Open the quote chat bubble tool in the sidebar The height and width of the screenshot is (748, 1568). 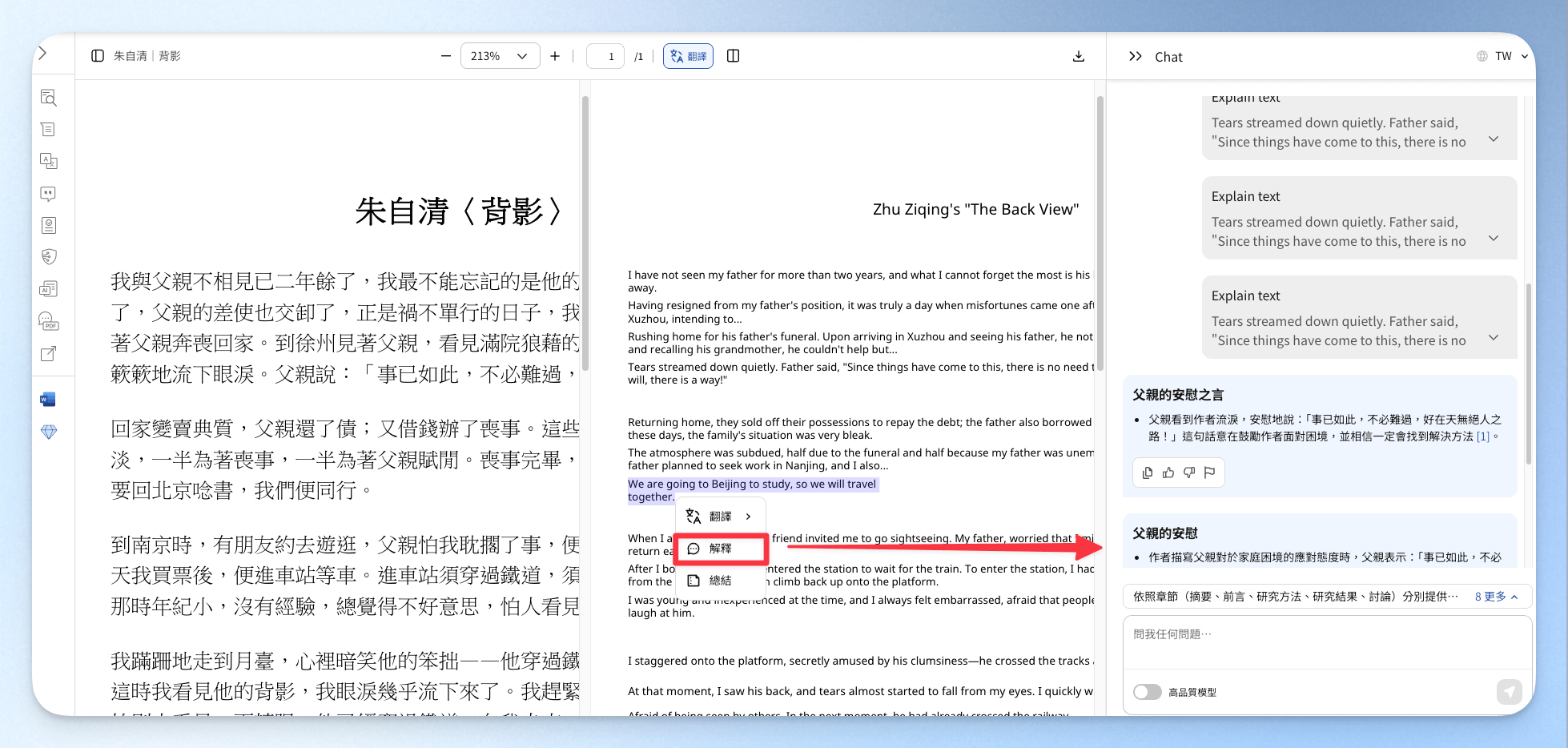(x=49, y=193)
